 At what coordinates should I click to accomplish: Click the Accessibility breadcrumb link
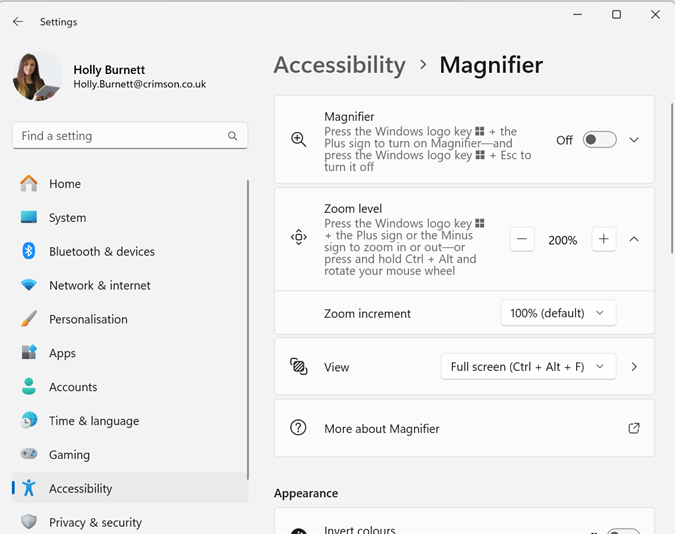[339, 65]
